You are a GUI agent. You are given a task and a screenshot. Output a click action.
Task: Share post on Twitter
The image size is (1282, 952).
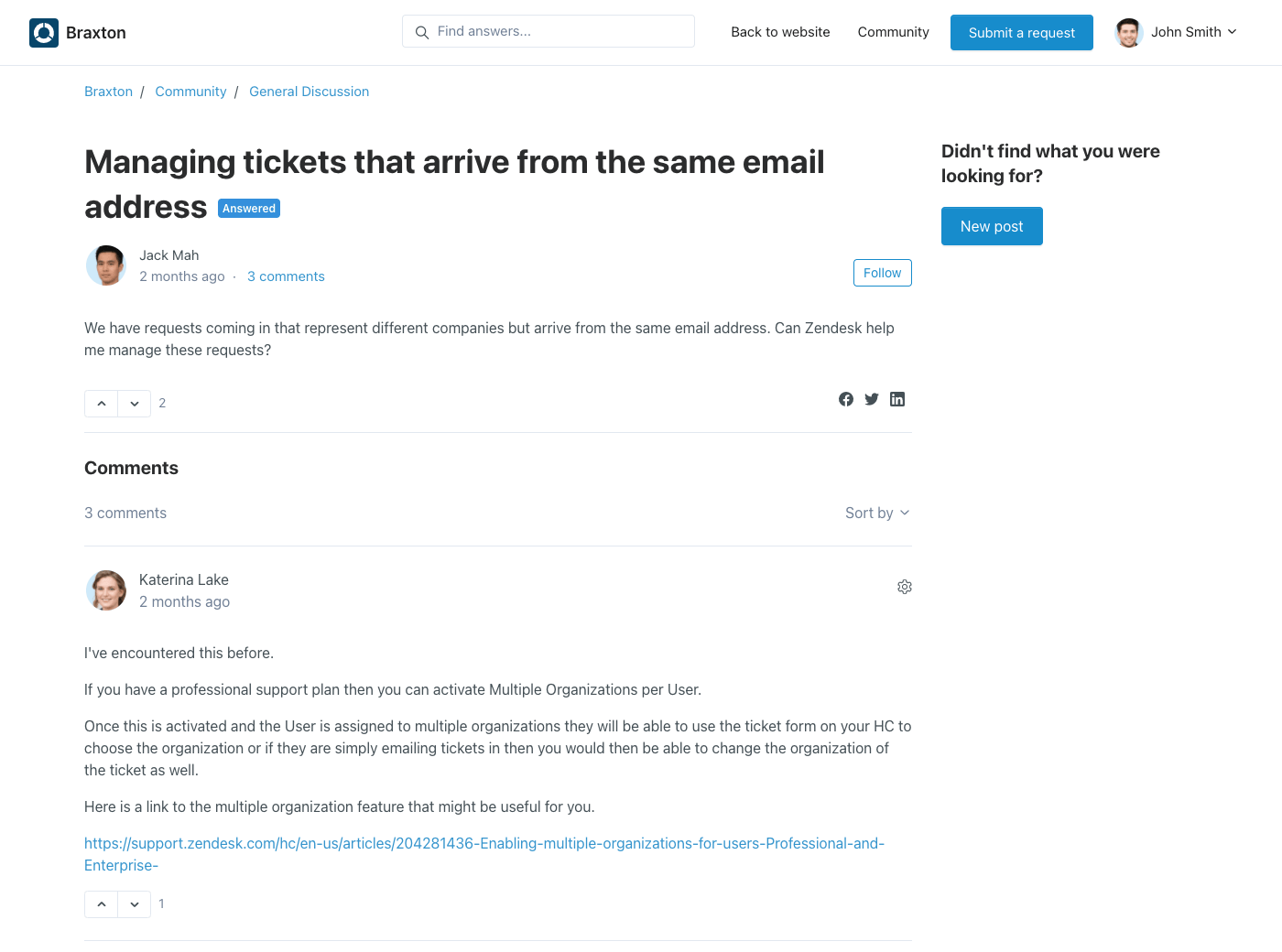click(872, 399)
